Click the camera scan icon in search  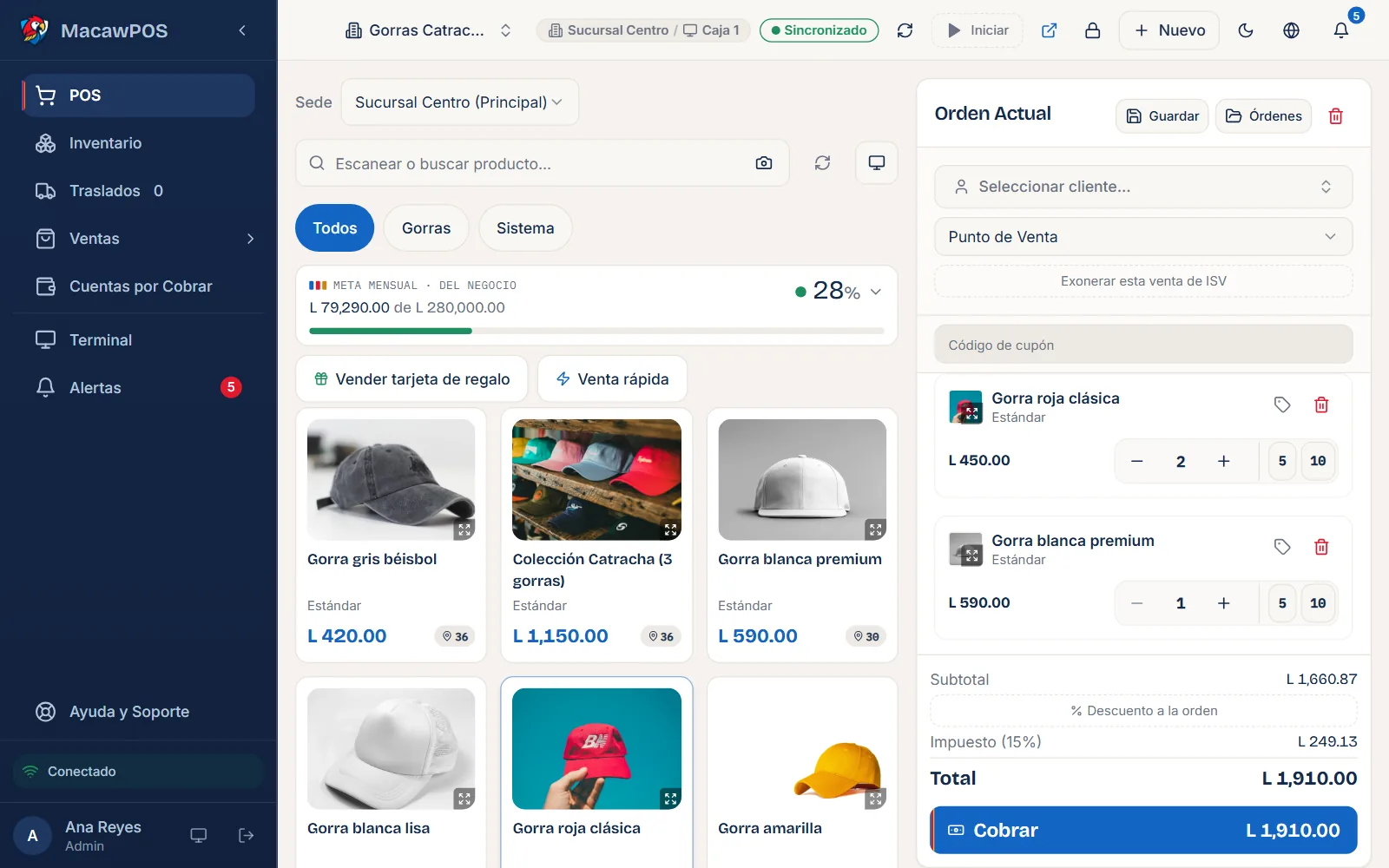[x=764, y=163]
